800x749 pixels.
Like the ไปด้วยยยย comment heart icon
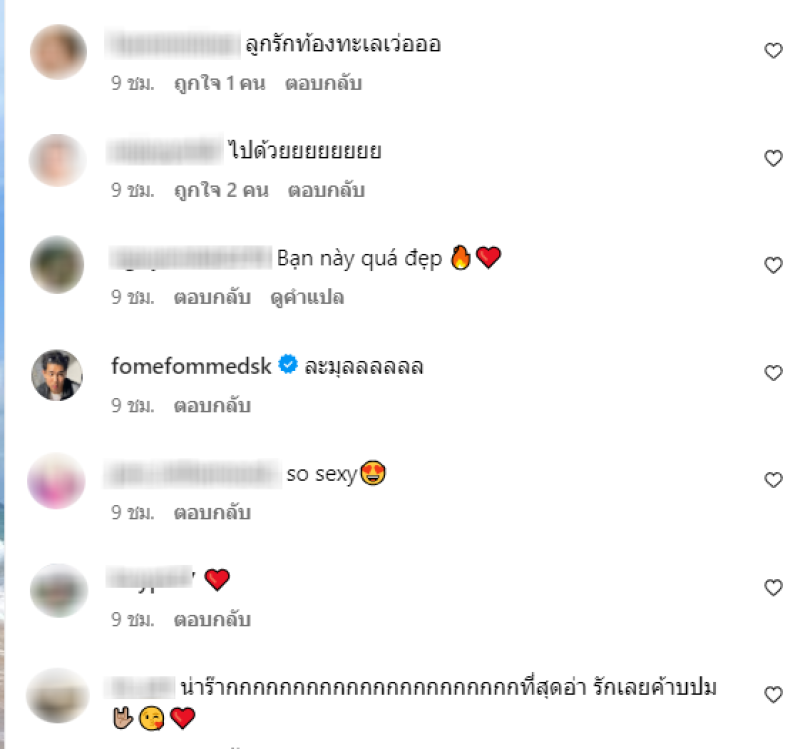pos(773,158)
